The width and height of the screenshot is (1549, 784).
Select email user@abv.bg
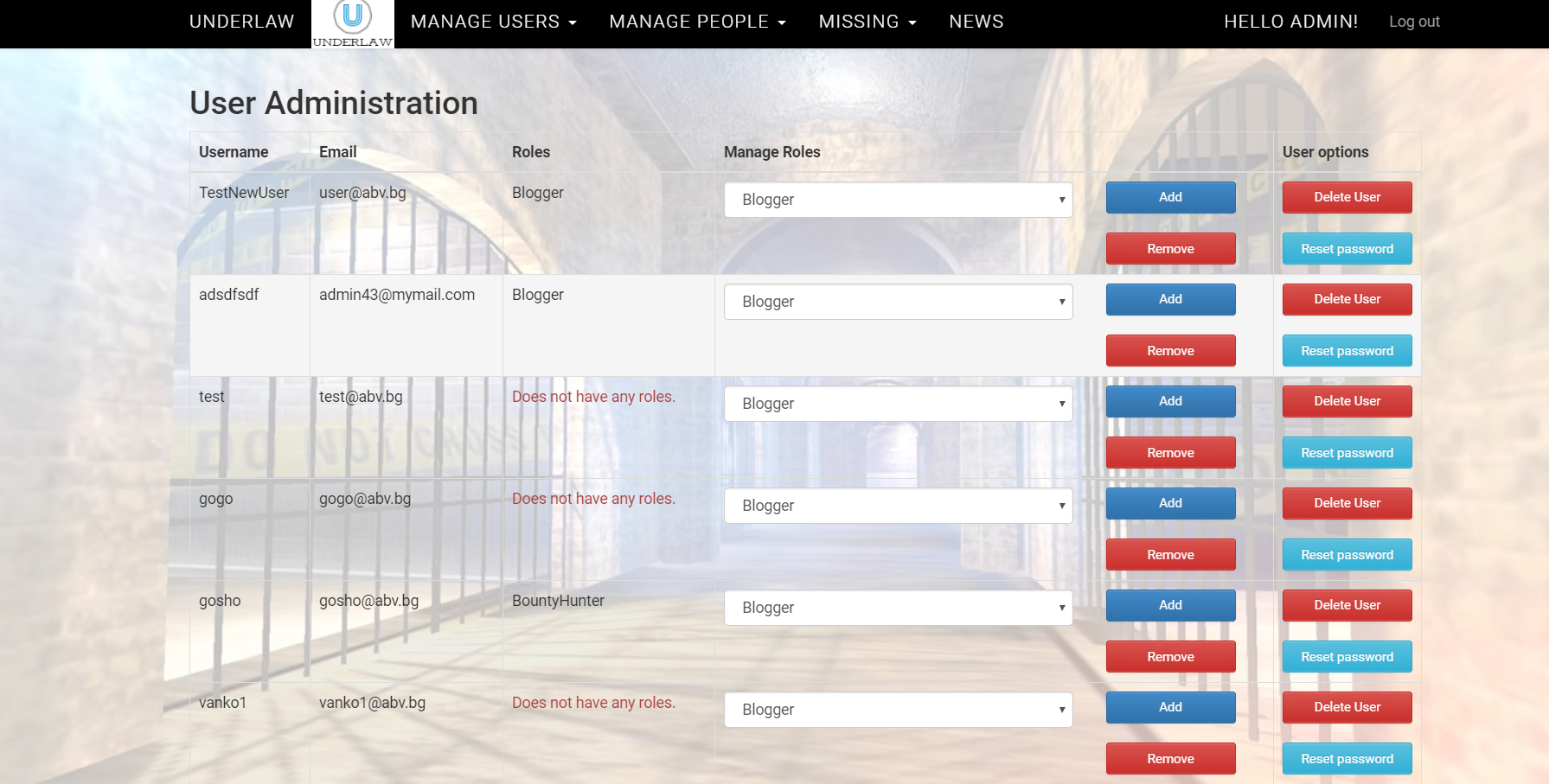click(362, 193)
